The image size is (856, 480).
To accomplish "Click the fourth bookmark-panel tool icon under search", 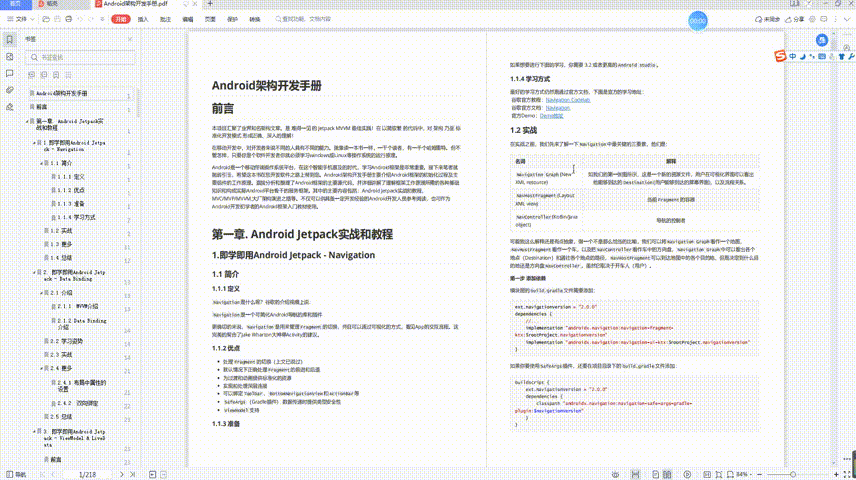I will (x=68, y=75).
